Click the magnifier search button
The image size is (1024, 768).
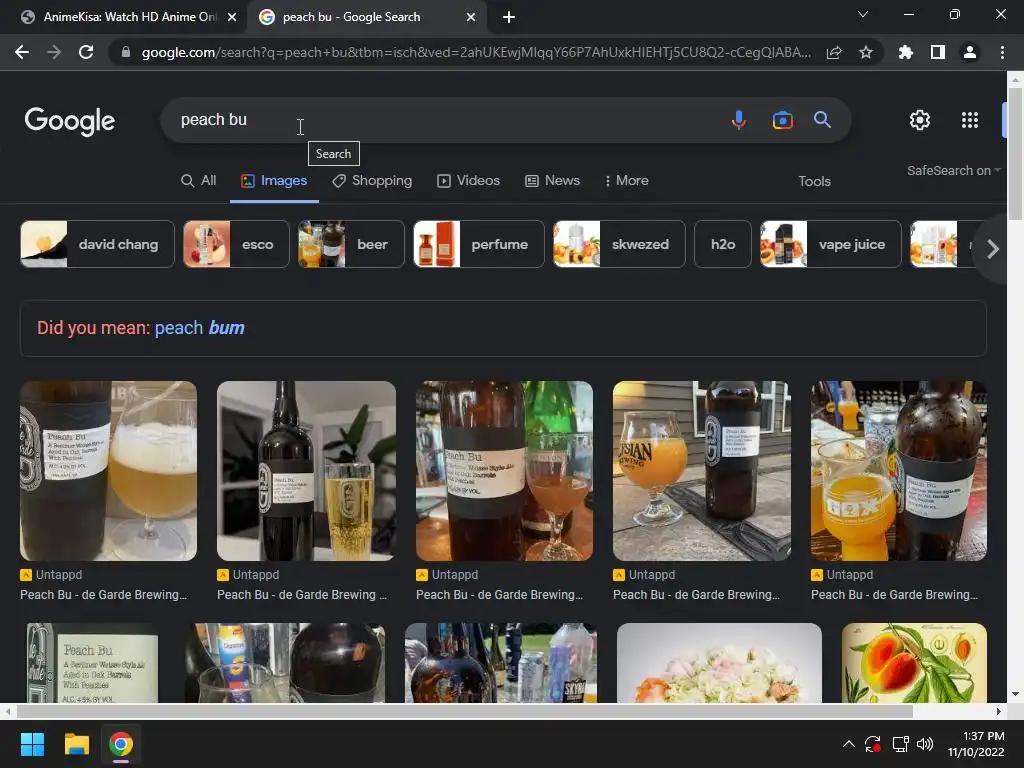(x=822, y=120)
